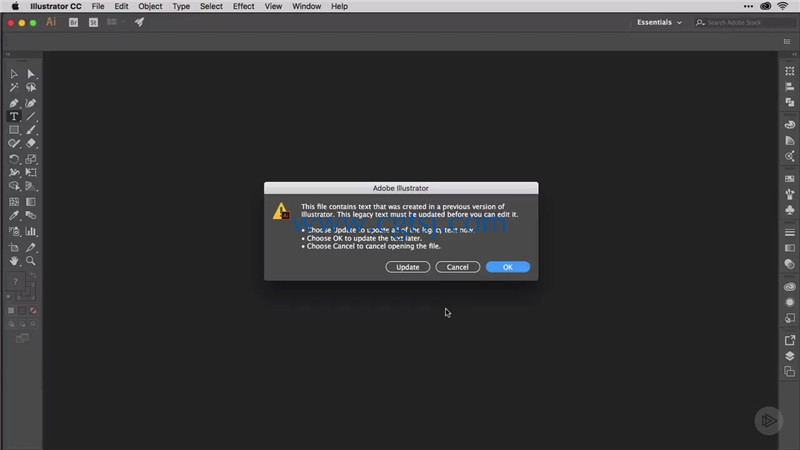The width and height of the screenshot is (800, 450).
Task: Open the Align panel icon
Action: click(x=790, y=87)
